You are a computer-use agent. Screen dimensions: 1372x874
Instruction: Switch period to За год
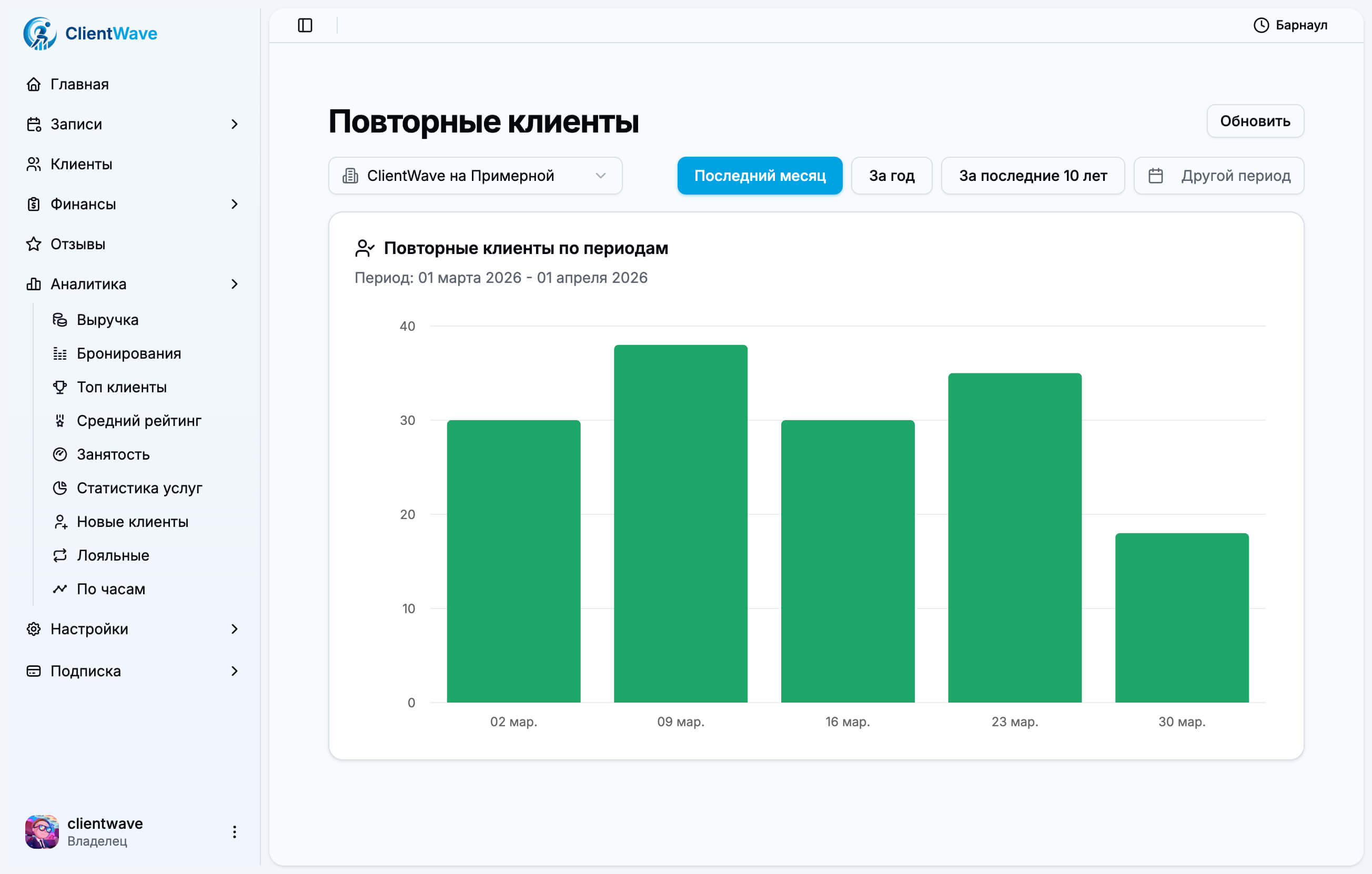coord(891,176)
